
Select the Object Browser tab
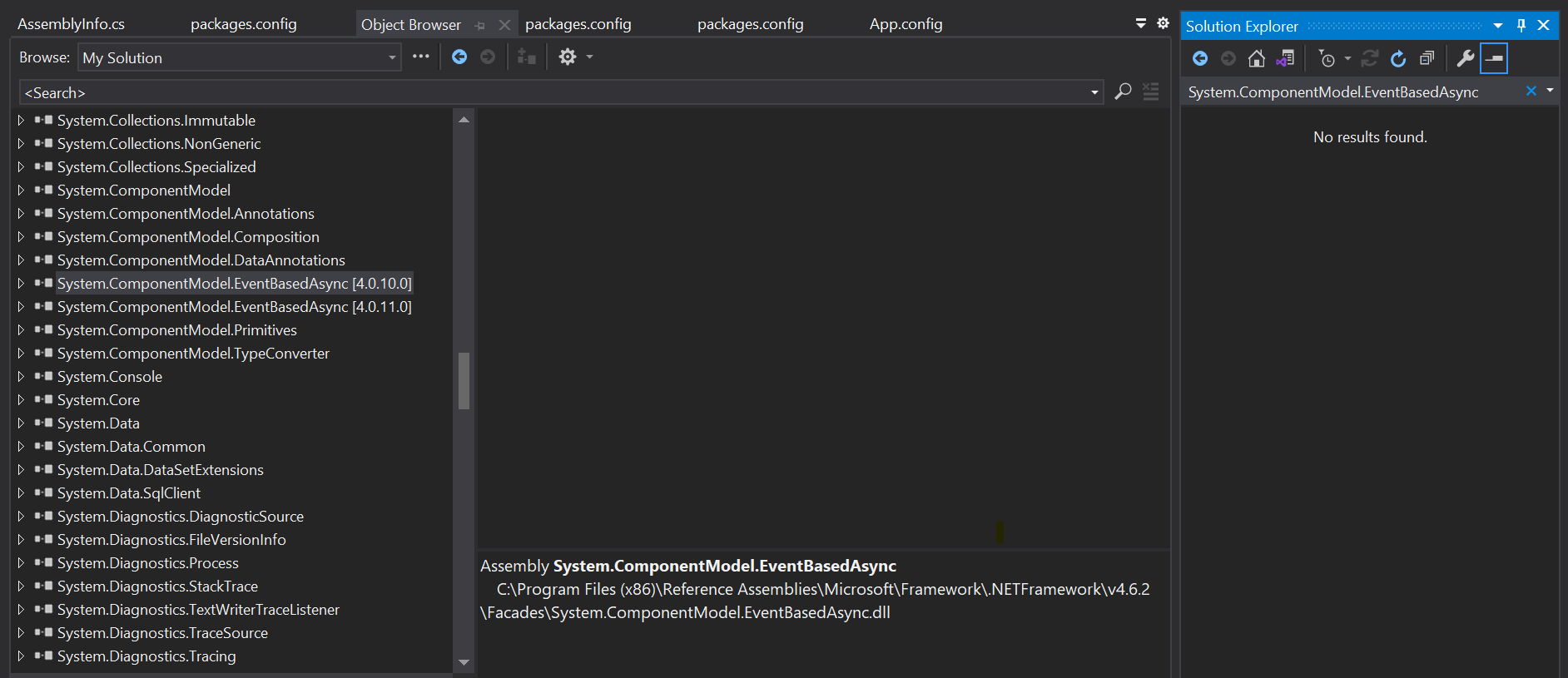coord(410,25)
